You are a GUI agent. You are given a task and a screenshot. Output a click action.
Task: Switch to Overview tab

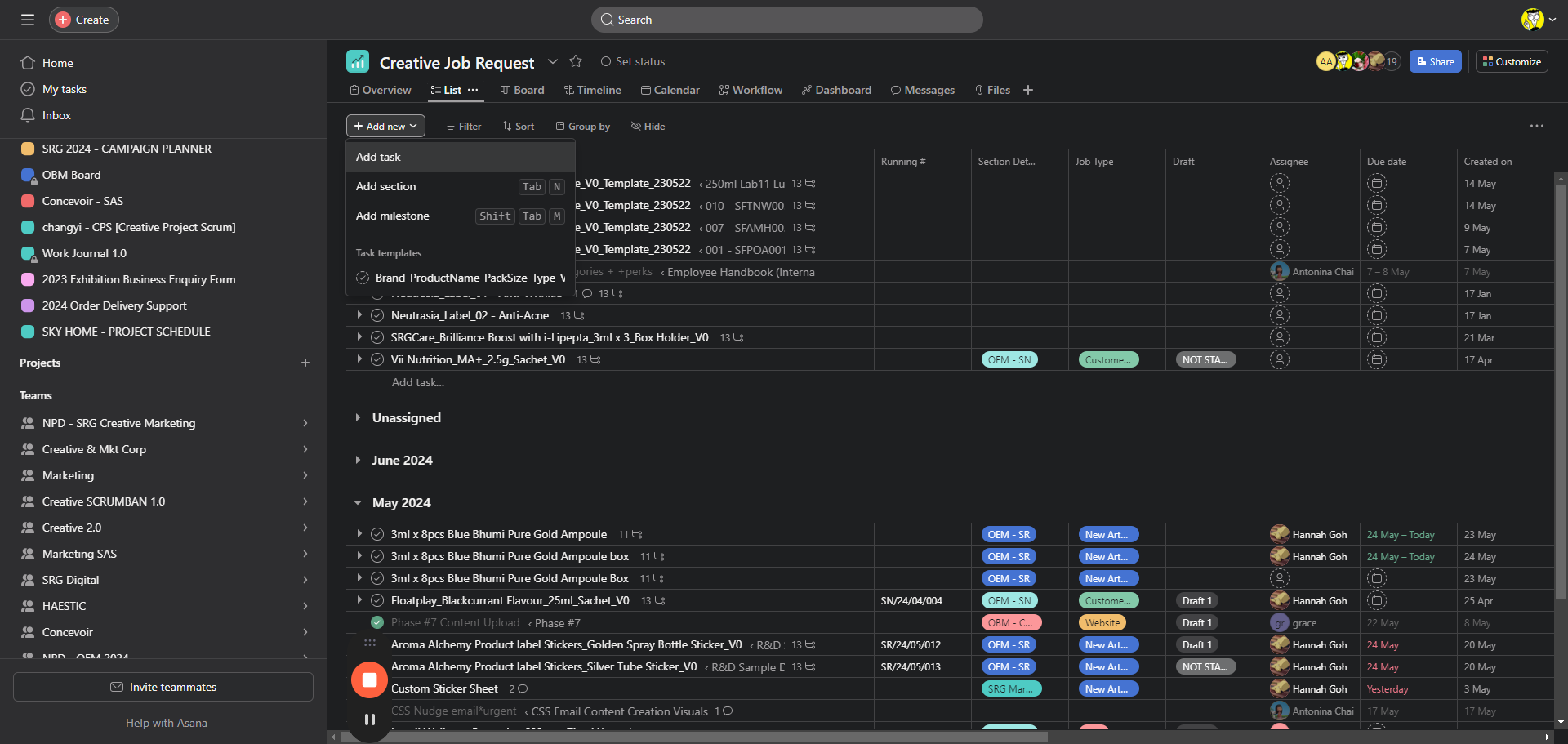point(380,90)
